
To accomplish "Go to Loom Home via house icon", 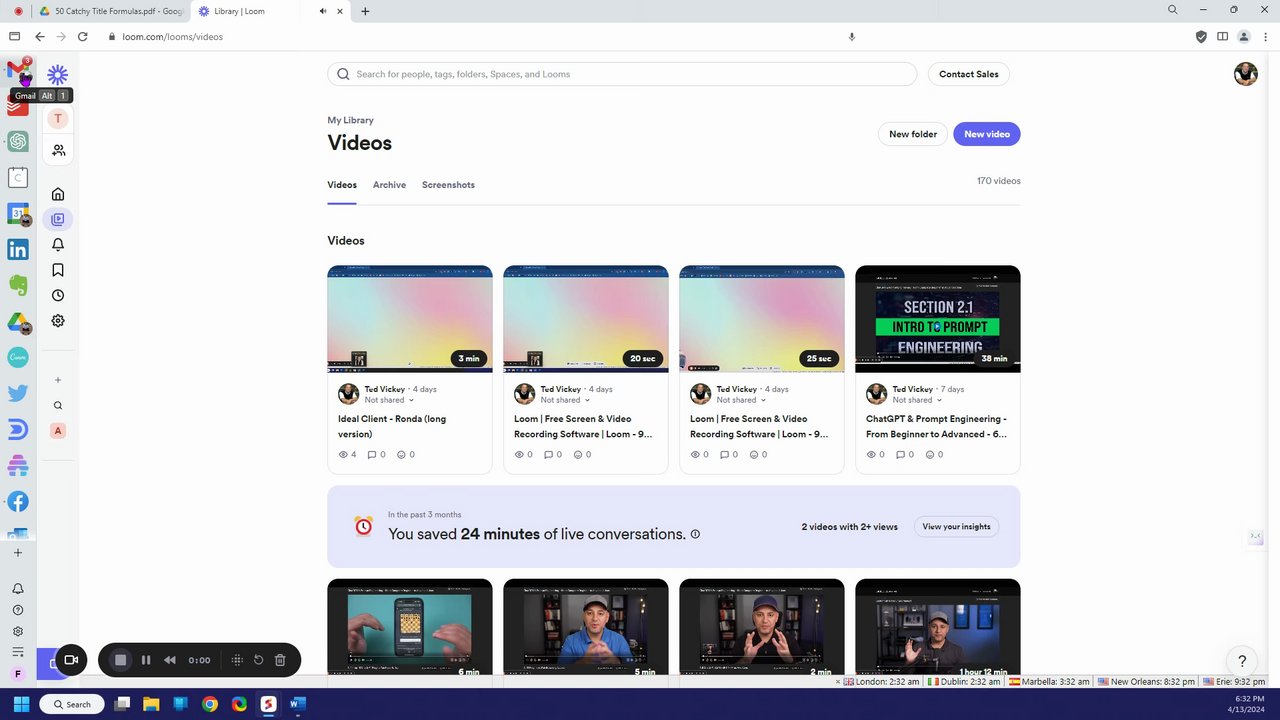I will click(58, 194).
